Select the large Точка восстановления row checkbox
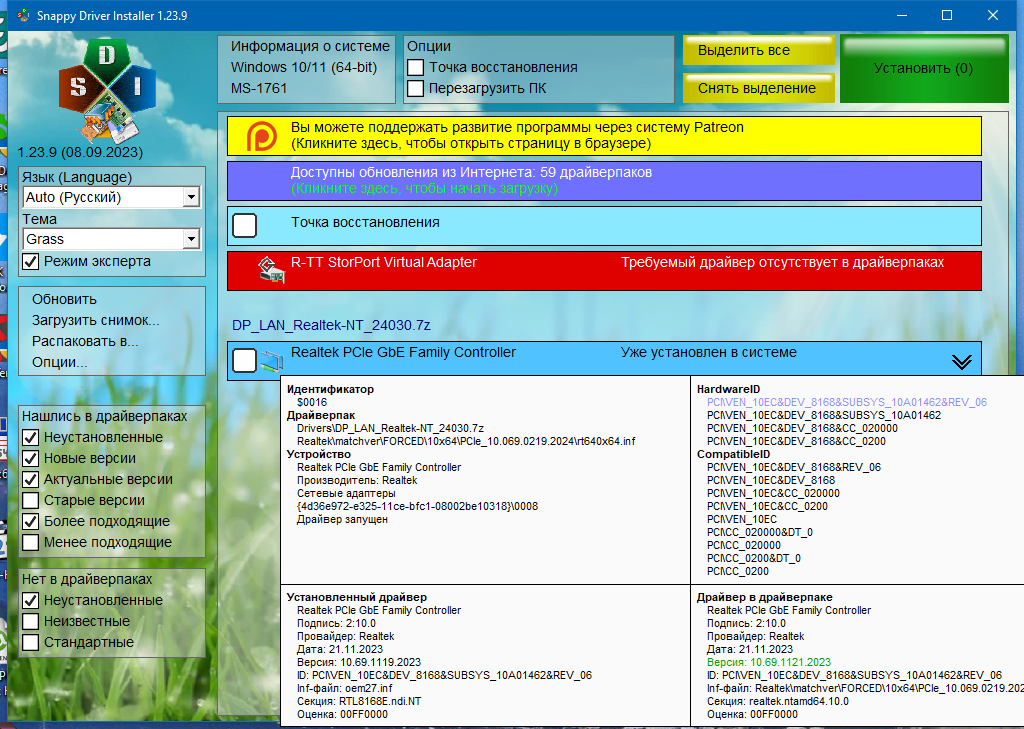 245,225
